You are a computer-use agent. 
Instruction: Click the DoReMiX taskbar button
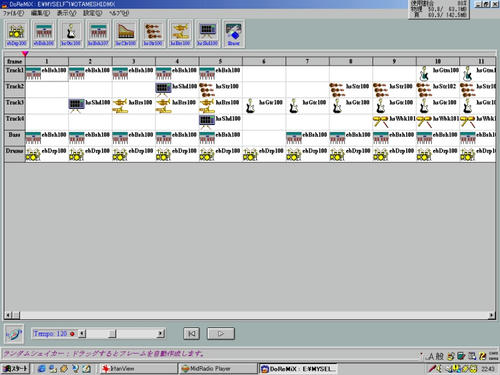coord(298,369)
